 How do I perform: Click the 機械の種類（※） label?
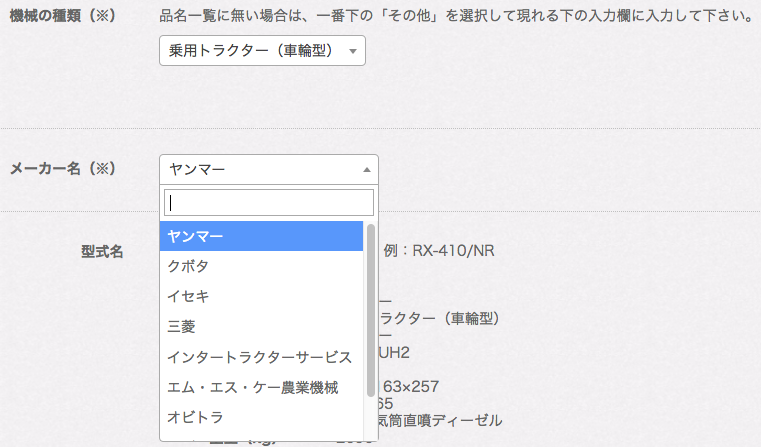(63, 16)
